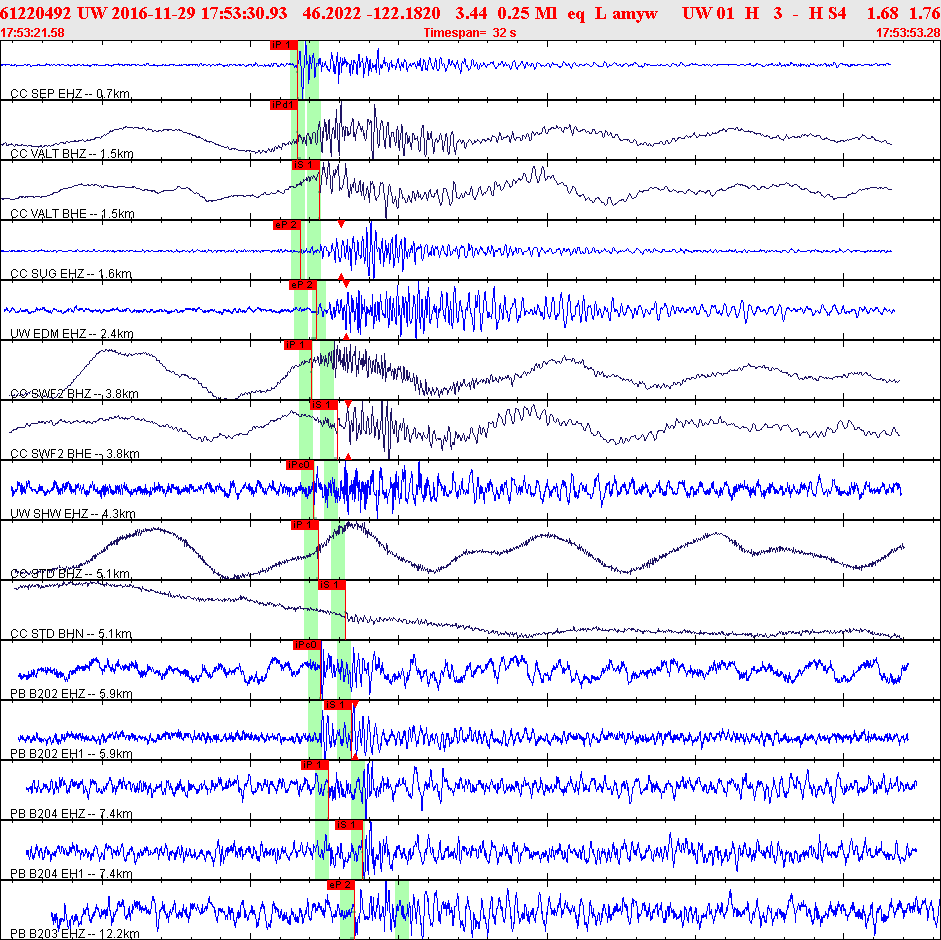Click the event ID 61220492 in the header

click(x=35, y=13)
